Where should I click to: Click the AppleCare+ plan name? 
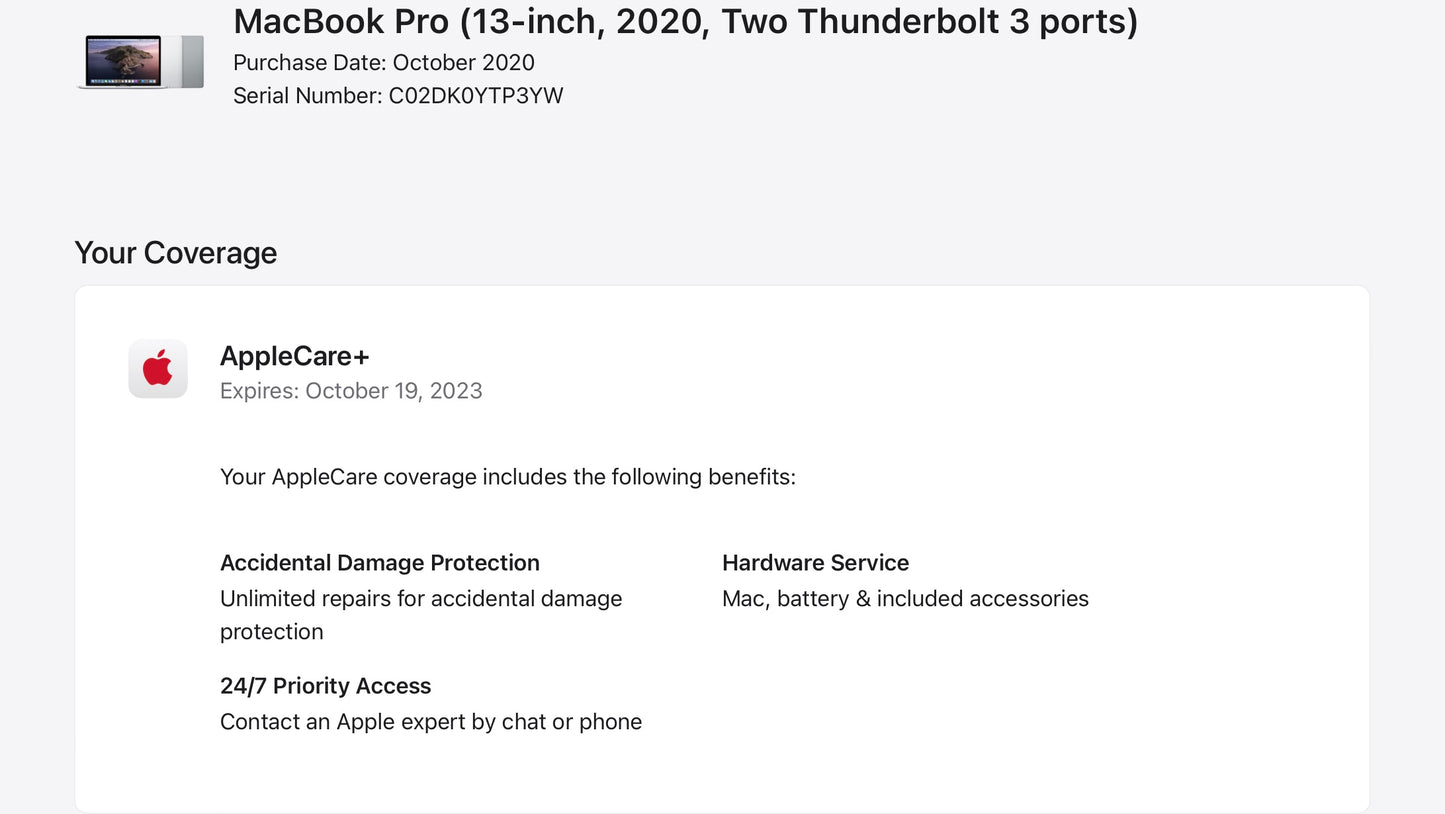point(295,356)
